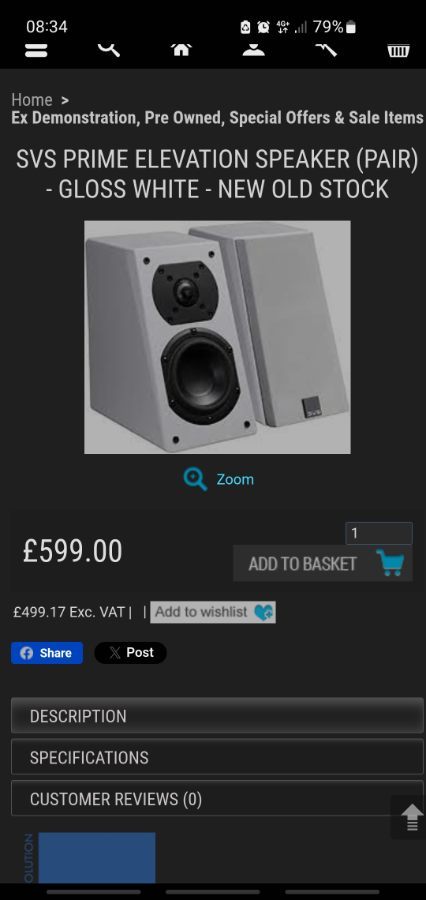Image resolution: width=426 pixels, height=900 pixels.
Task: Click the blue cart icon
Action: coord(390,562)
